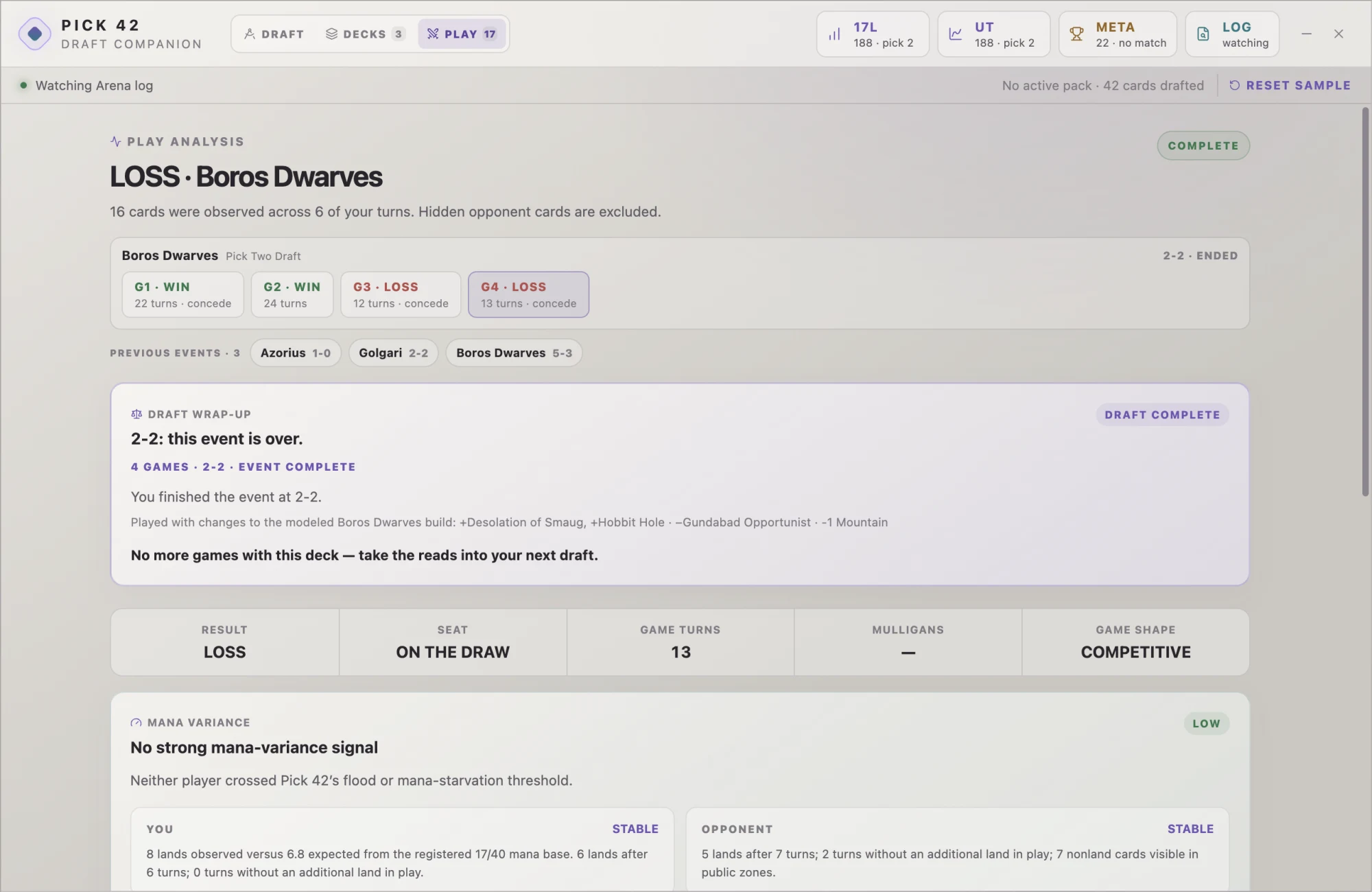The width and height of the screenshot is (1372, 892).
Task: Open the META 22 no match card
Action: 1117,34
